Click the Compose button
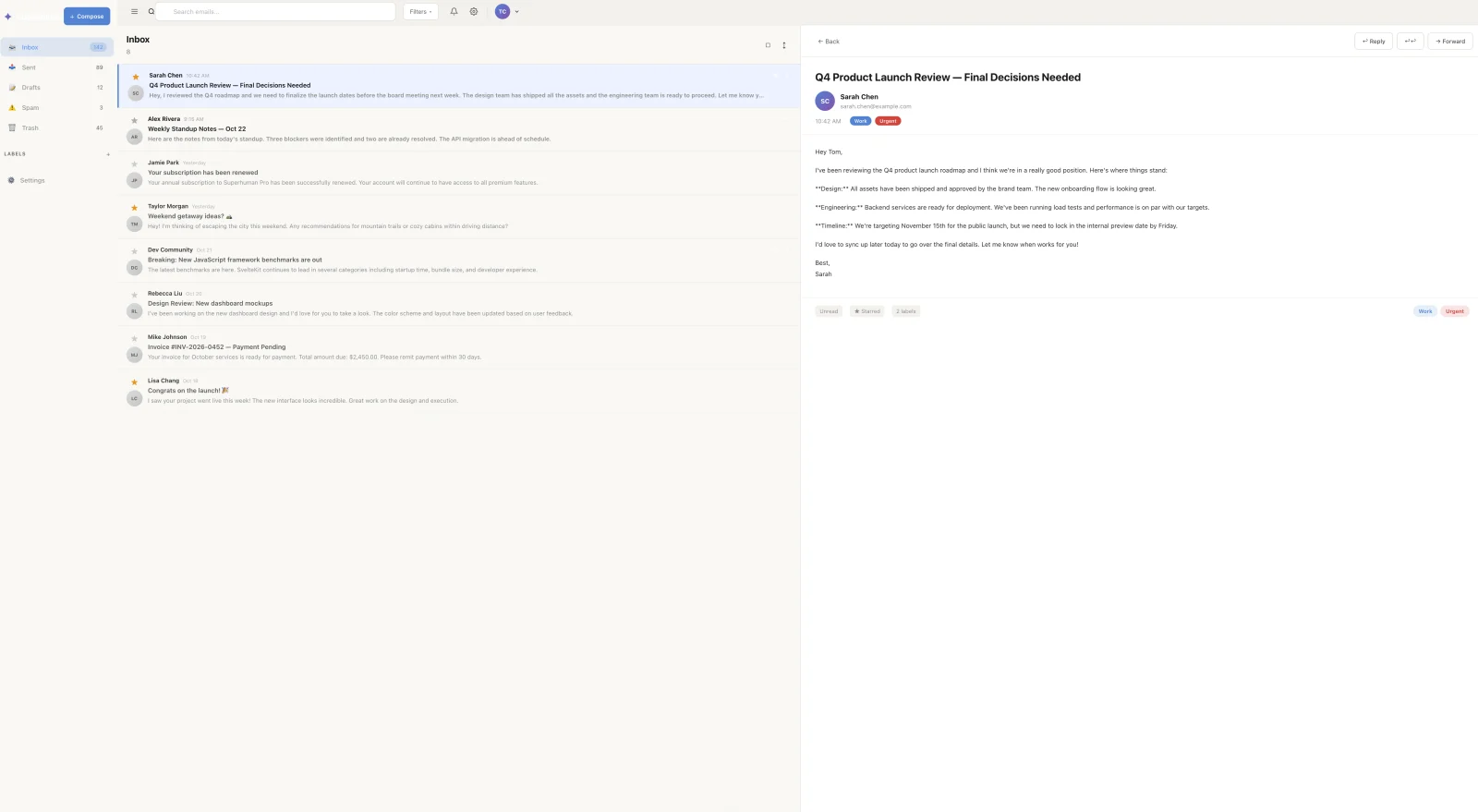The image size is (1478, 812). coord(87,17)
